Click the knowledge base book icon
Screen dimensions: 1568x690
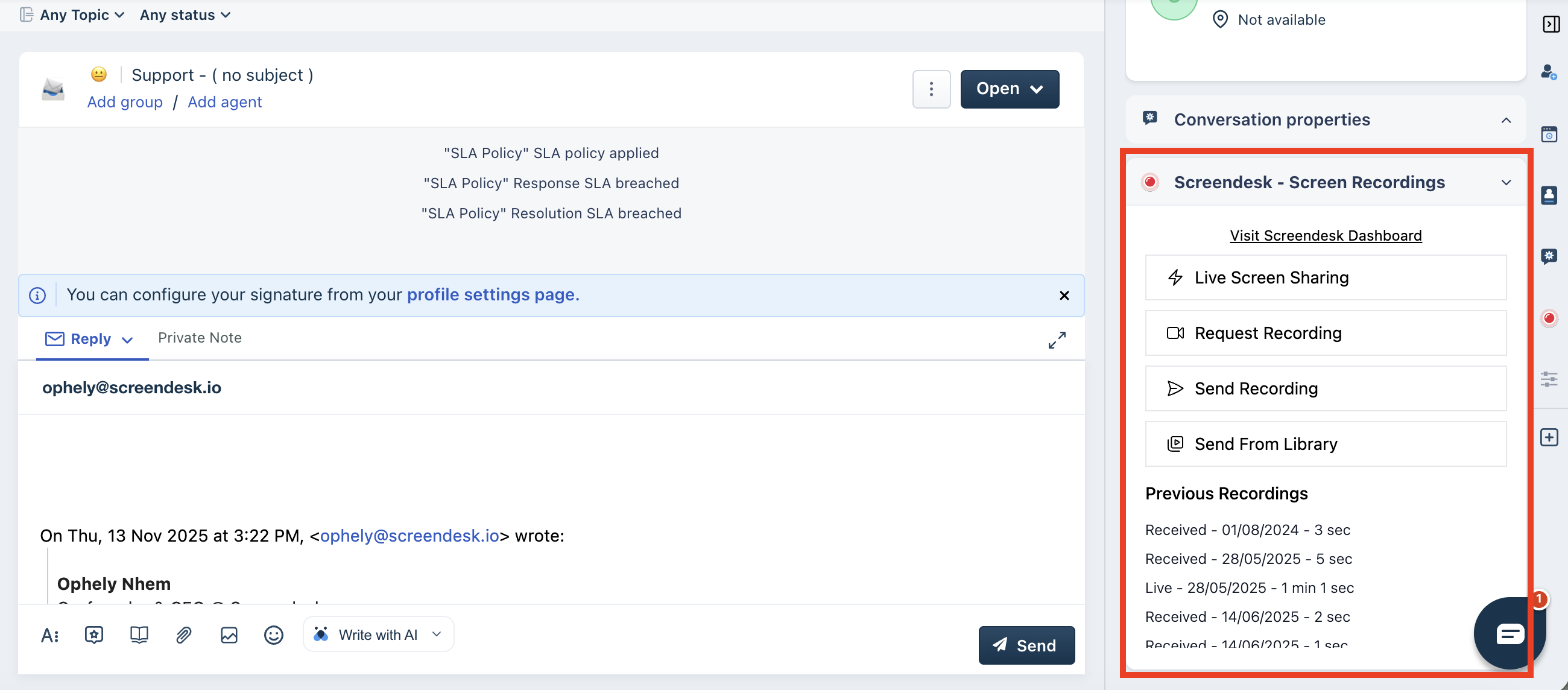tap(139, 635)
